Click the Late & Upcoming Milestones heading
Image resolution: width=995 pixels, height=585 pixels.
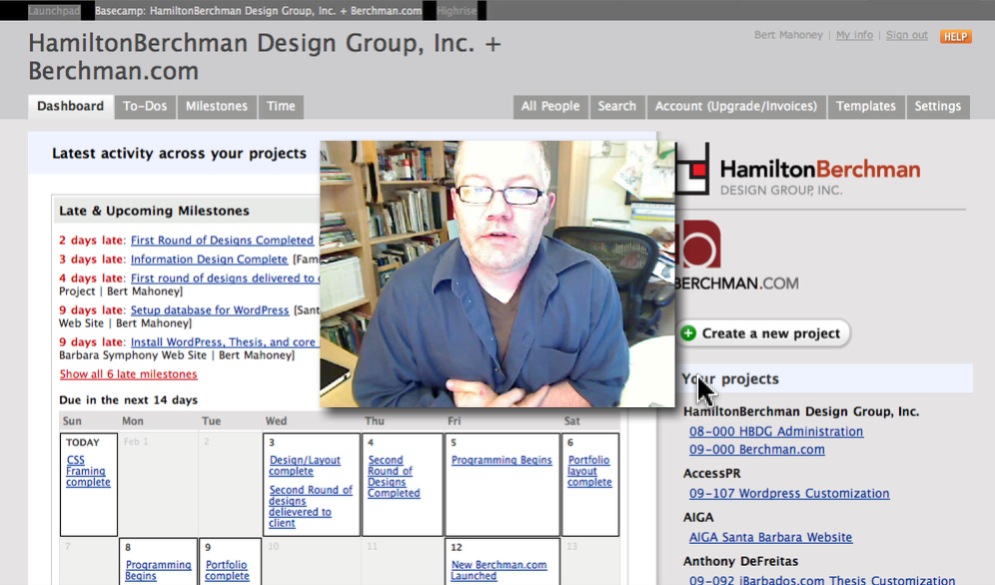(154, 211)
